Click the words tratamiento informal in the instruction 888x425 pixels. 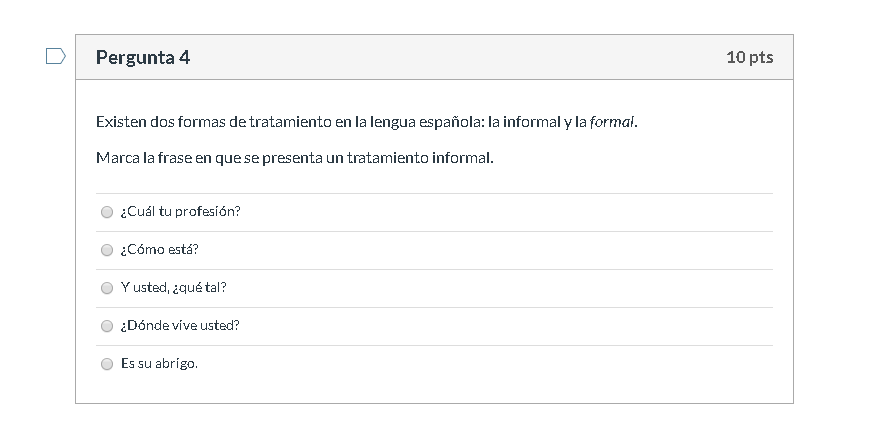coord(420,159)
